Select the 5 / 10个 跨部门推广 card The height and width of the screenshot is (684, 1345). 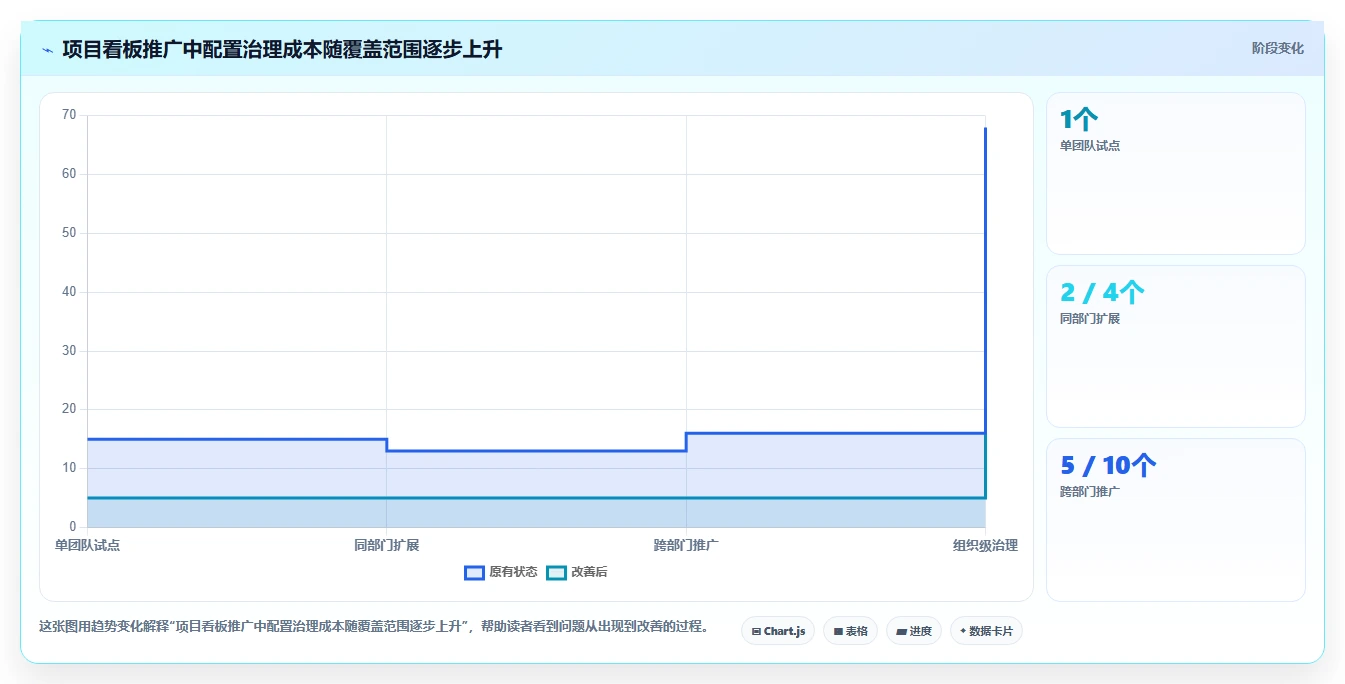[1176, 520]
